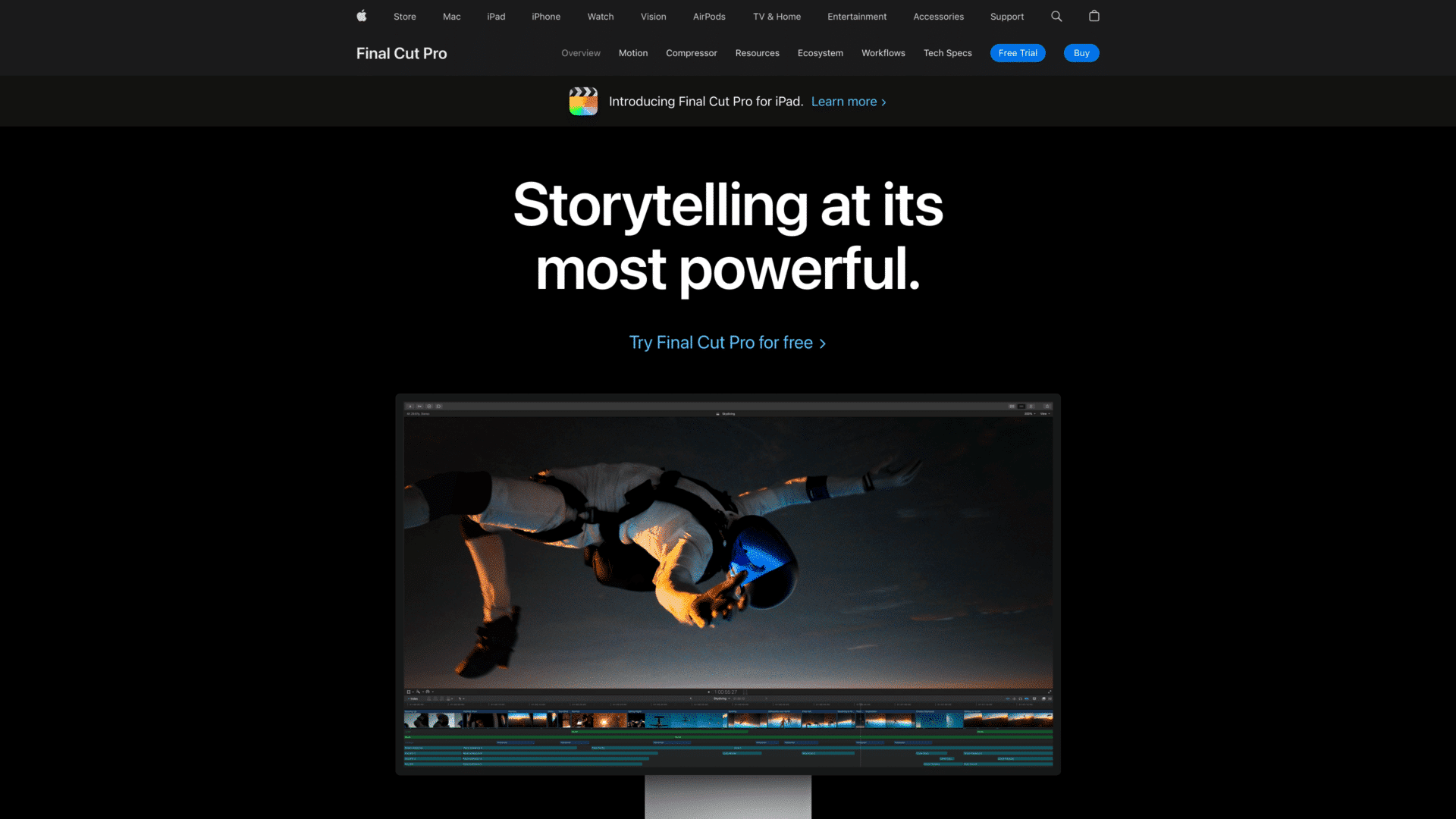
Task: Open the TV & Home menu item
Action: (777, 17)
